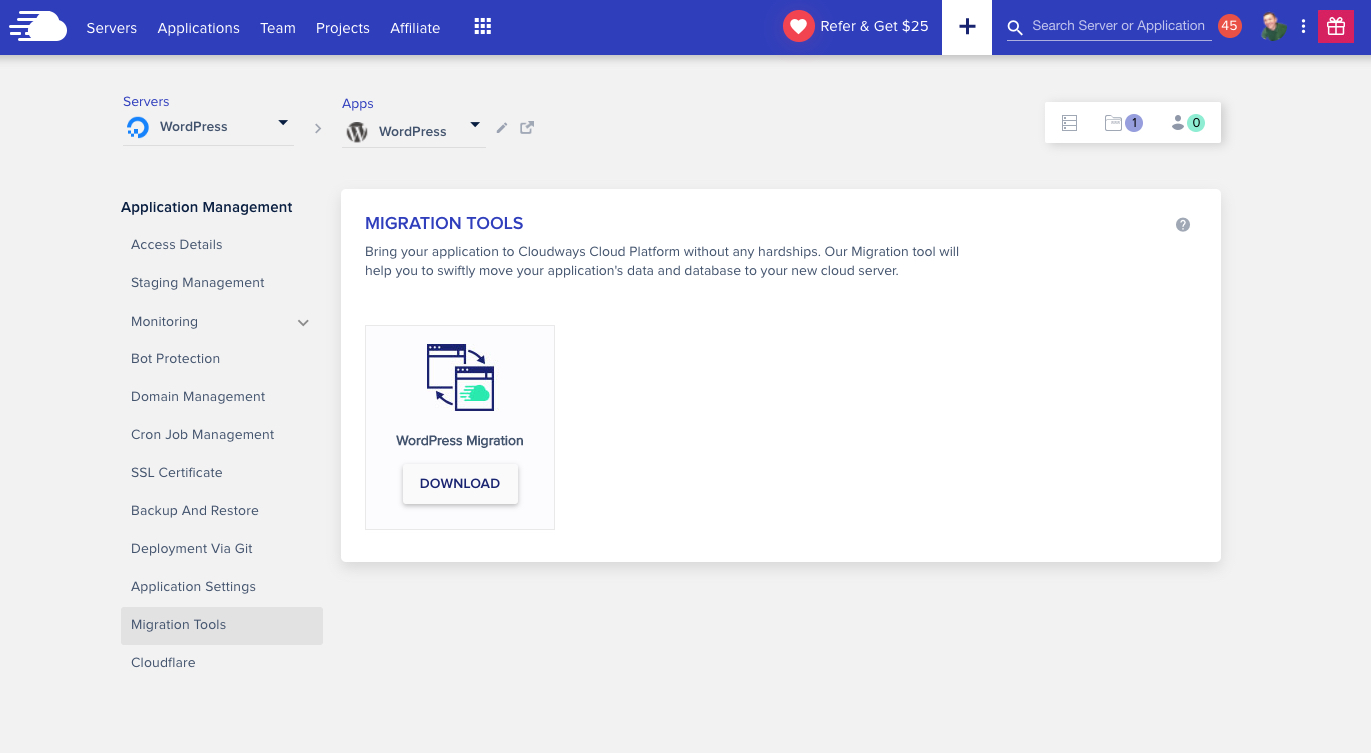
Task: Click the DOWNLOAD button
Action: click(460, 484)
